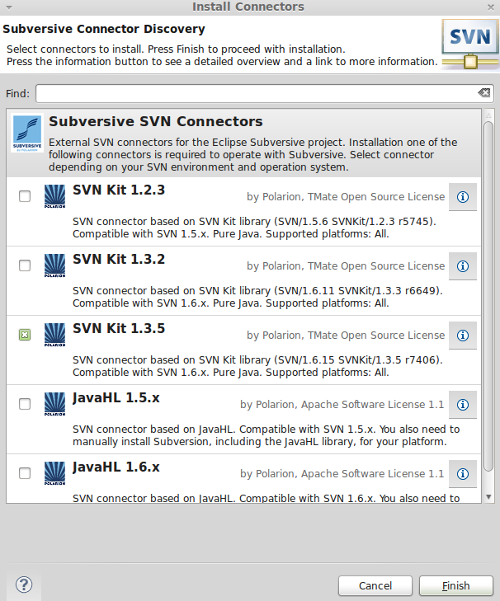Click Polarion logo beside SVN Kit 1.3.5
The height and width of the screenshot is (601, 500).
pyautogui.click(x=54, y=335)
